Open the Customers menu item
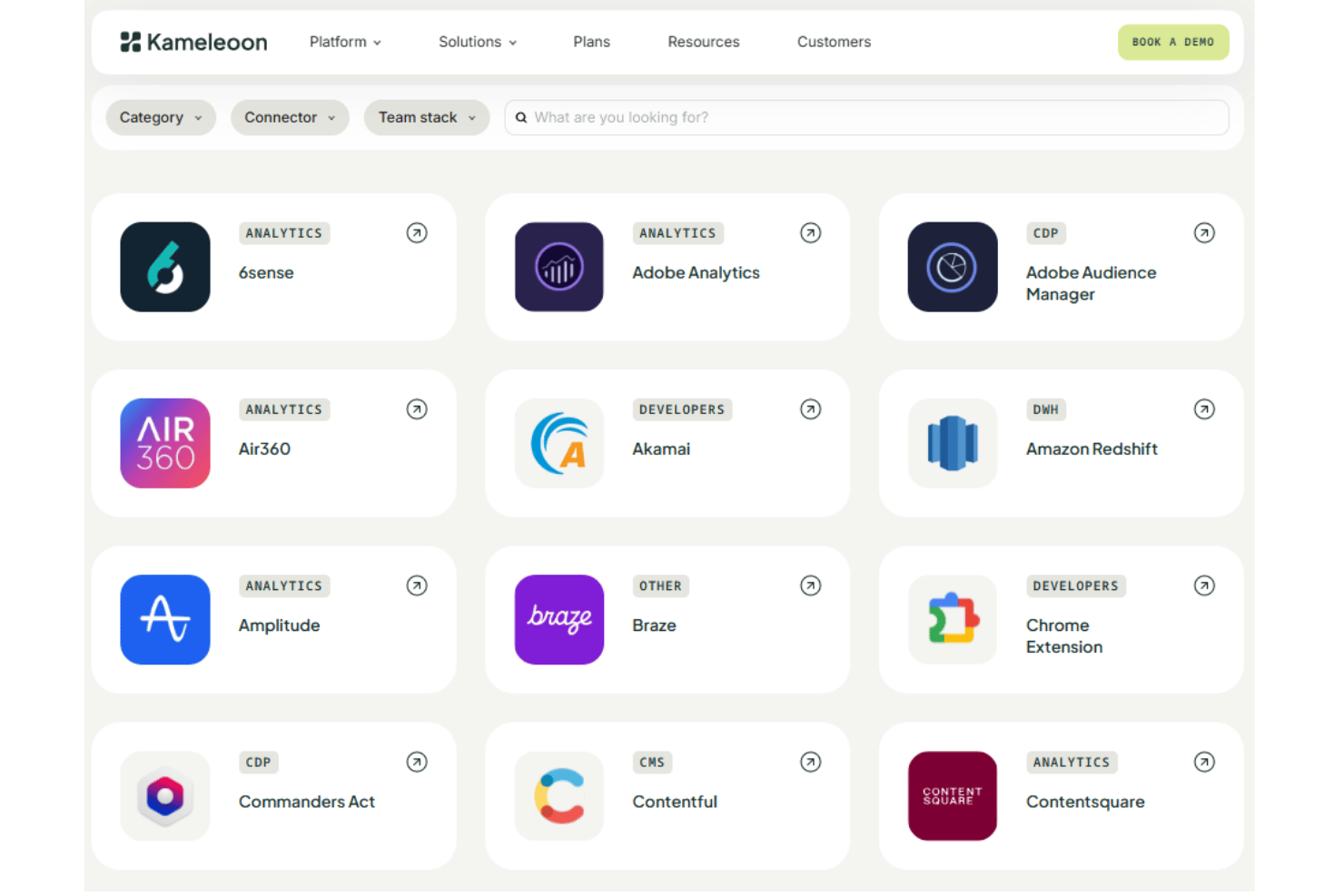The width and height of the screenshot is (1344, 896). point(834,42)
